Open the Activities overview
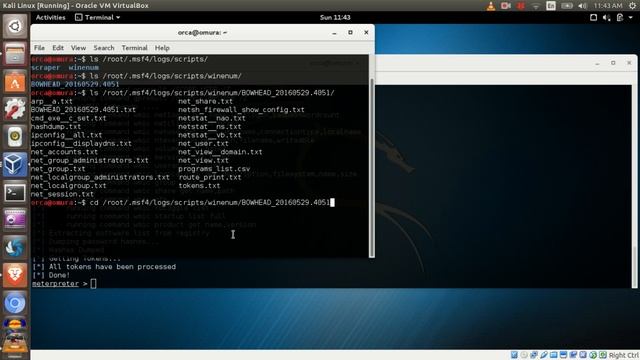 coord(51,18)
